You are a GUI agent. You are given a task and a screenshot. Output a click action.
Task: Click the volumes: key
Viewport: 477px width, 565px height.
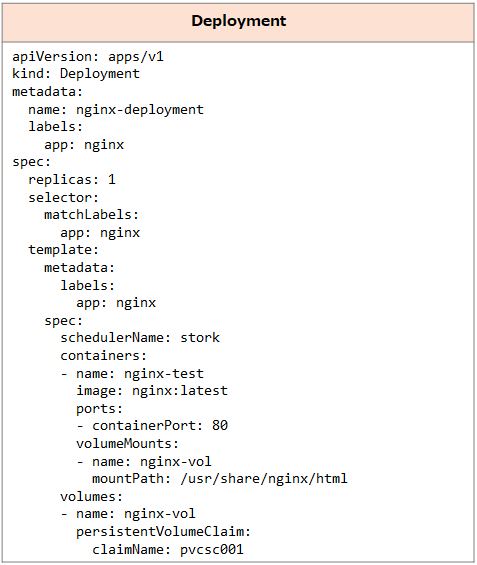(92, 497)
